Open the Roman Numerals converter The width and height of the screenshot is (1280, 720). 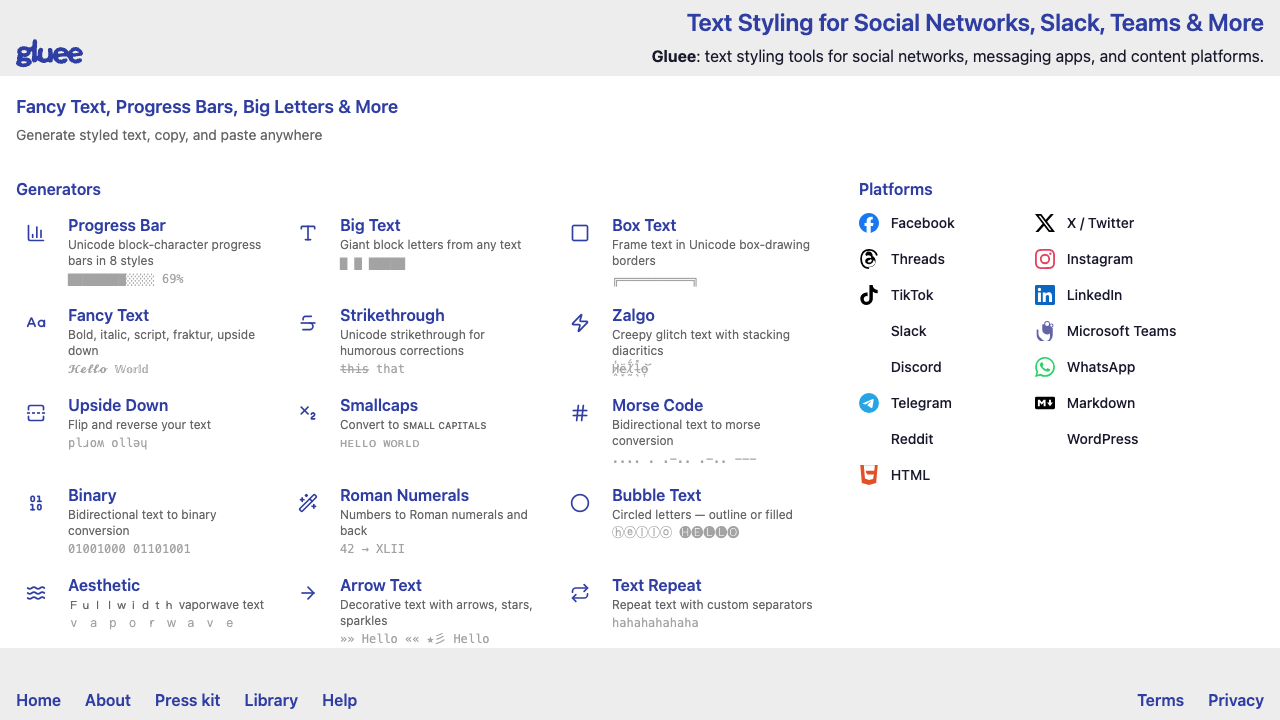tap(404, 495)
